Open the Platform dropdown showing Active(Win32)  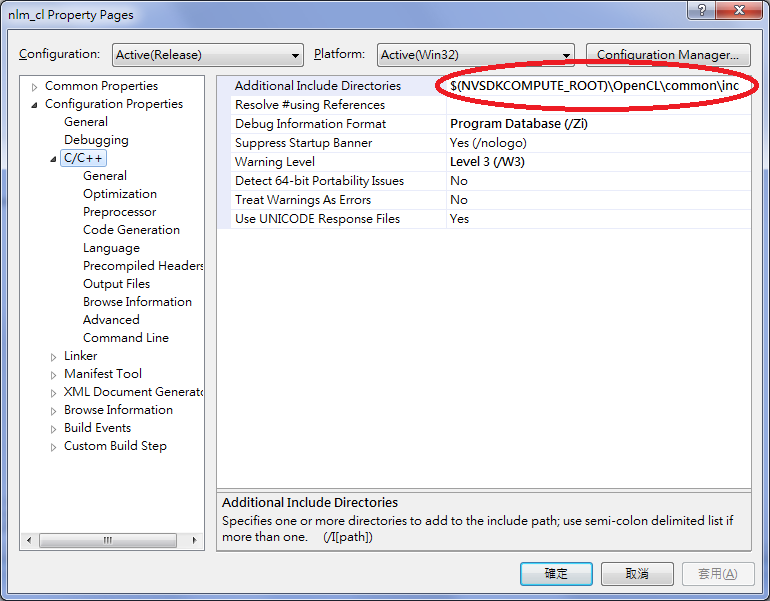[x=475, y=55]
